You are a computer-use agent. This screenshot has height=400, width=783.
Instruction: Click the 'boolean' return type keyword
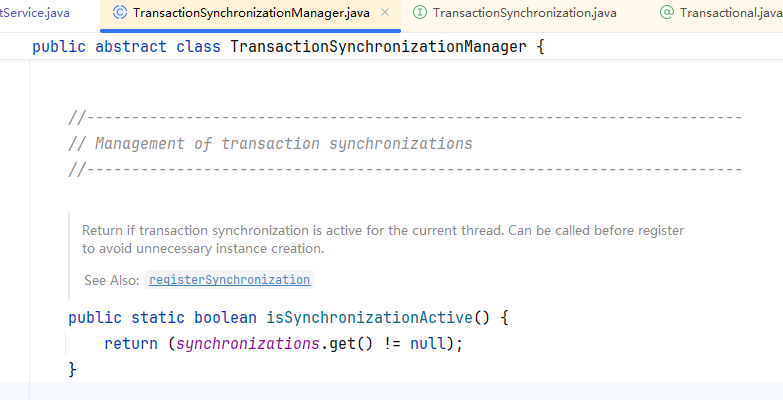point(225,318)
